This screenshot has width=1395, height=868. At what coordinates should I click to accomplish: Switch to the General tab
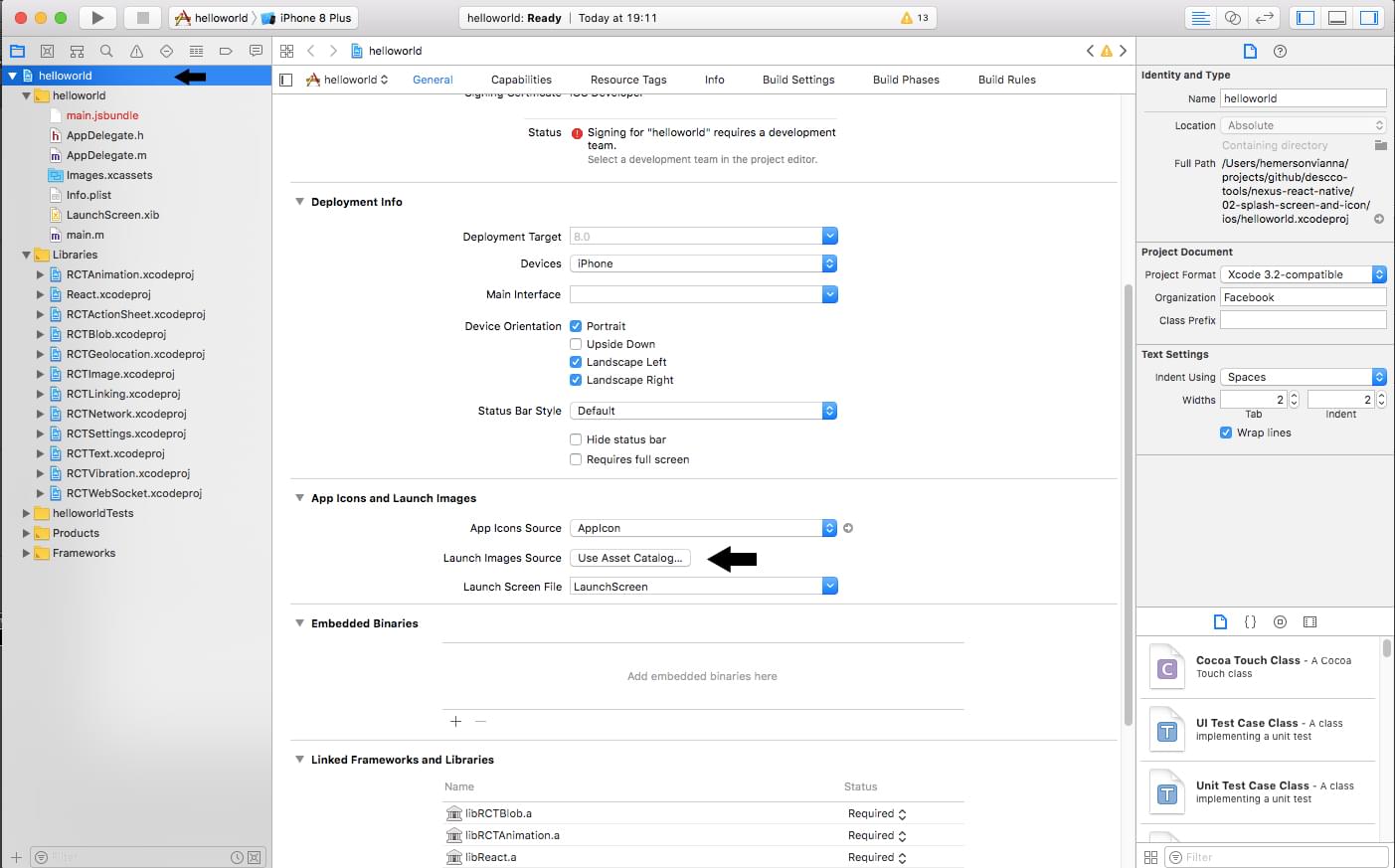[x=433, y=80]
